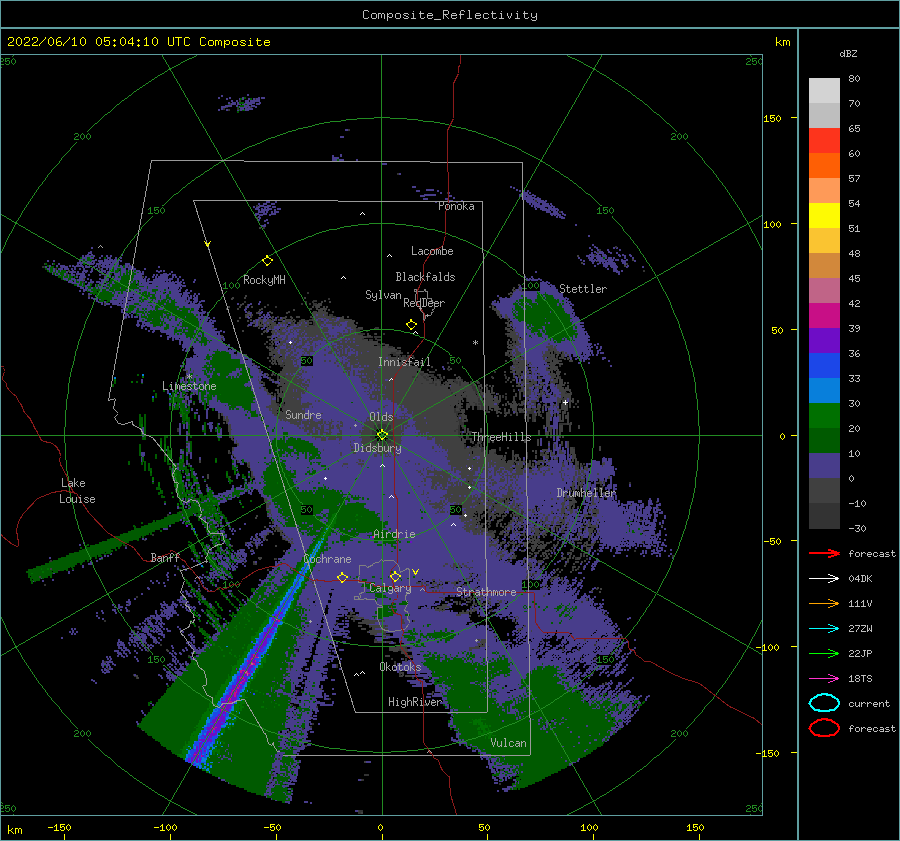Pick the orange 57-60 dBZ swatch
Screen dimensions: 900x841
(824, 166)
